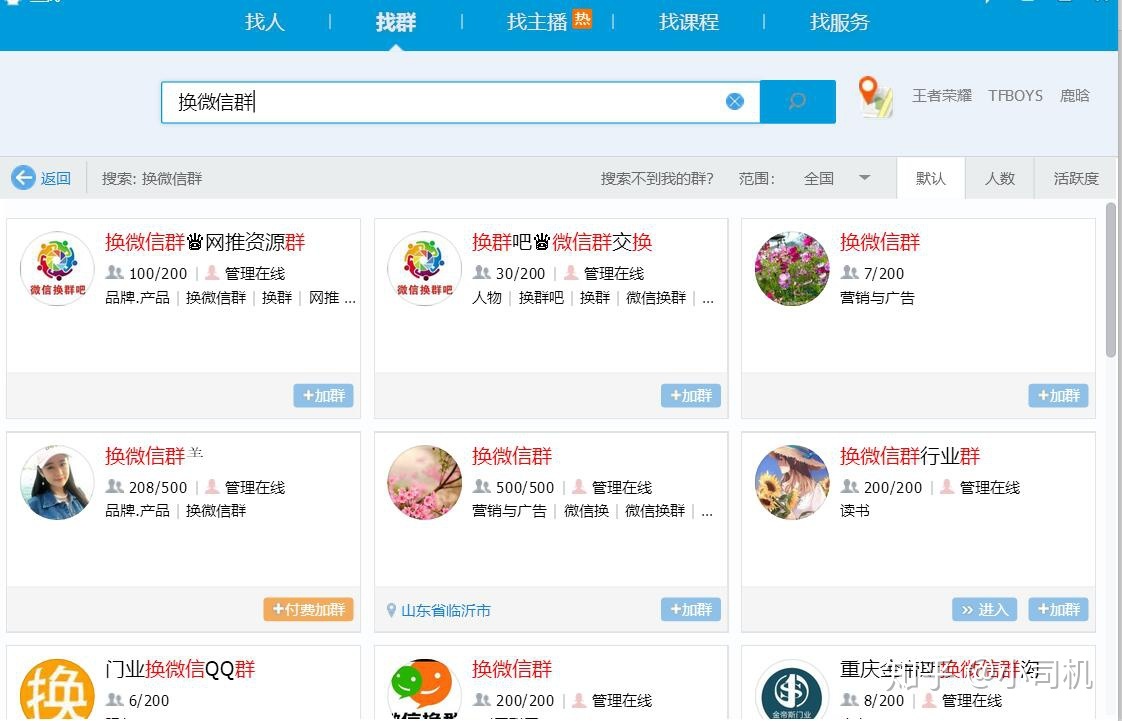Open group title 换微信群网推资源群
The image size is (1122, 721).
[205, 242]
